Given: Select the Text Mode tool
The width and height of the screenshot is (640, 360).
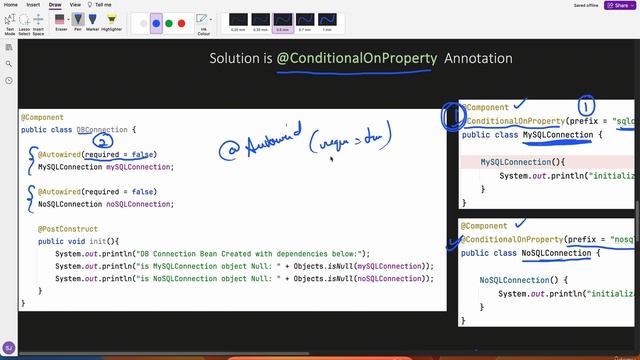Looking at the screenshot, I should pyautogui.click(x=10, y=24).
